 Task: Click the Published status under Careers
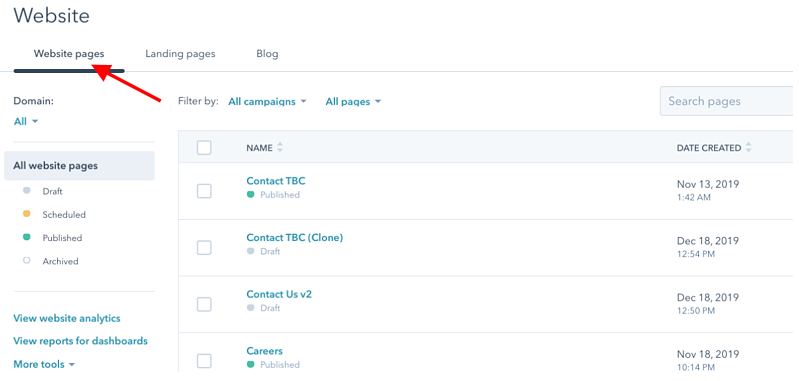click(x=273, y=365)
